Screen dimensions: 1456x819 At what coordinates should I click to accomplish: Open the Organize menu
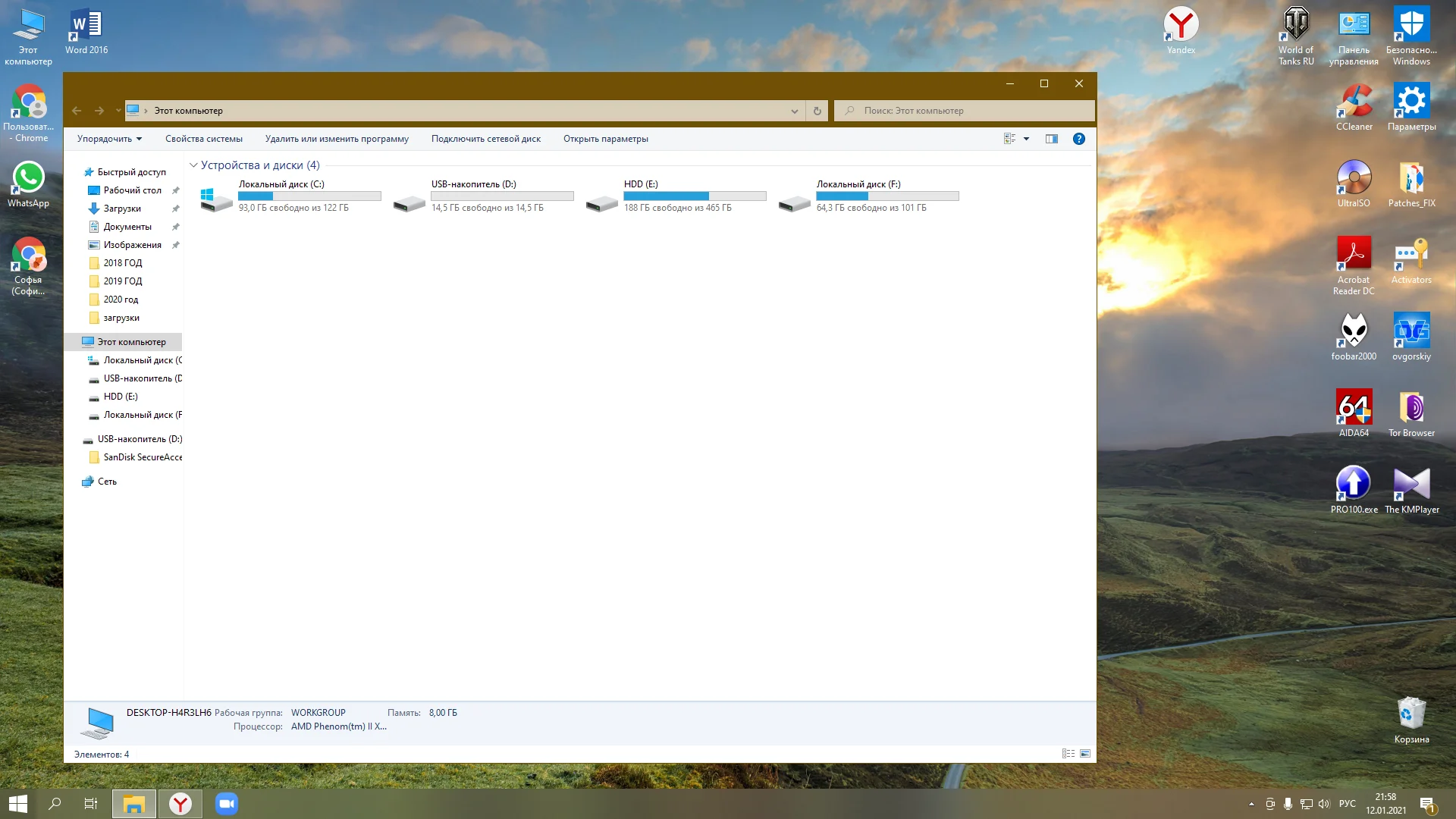tap(109, 139)
